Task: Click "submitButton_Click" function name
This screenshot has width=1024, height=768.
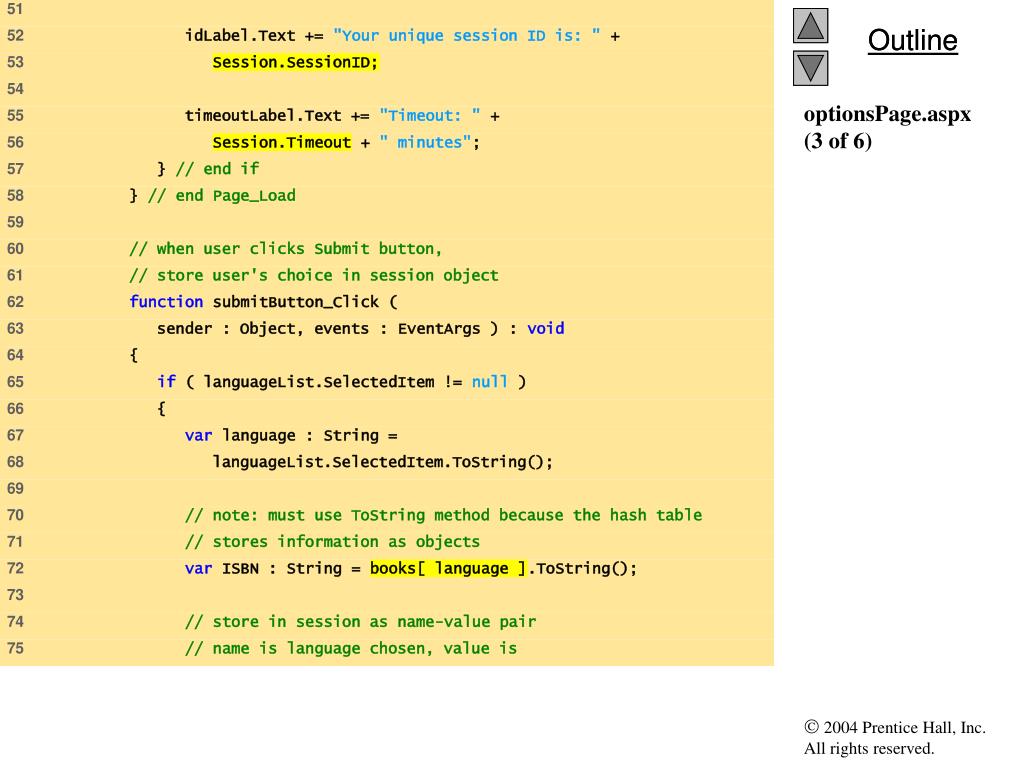Action: coord(296,302)
